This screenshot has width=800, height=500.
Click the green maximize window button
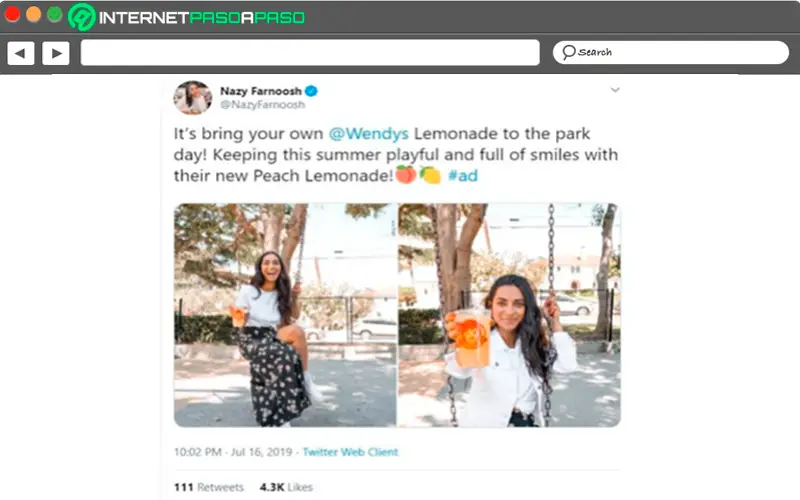click(54, 15)
